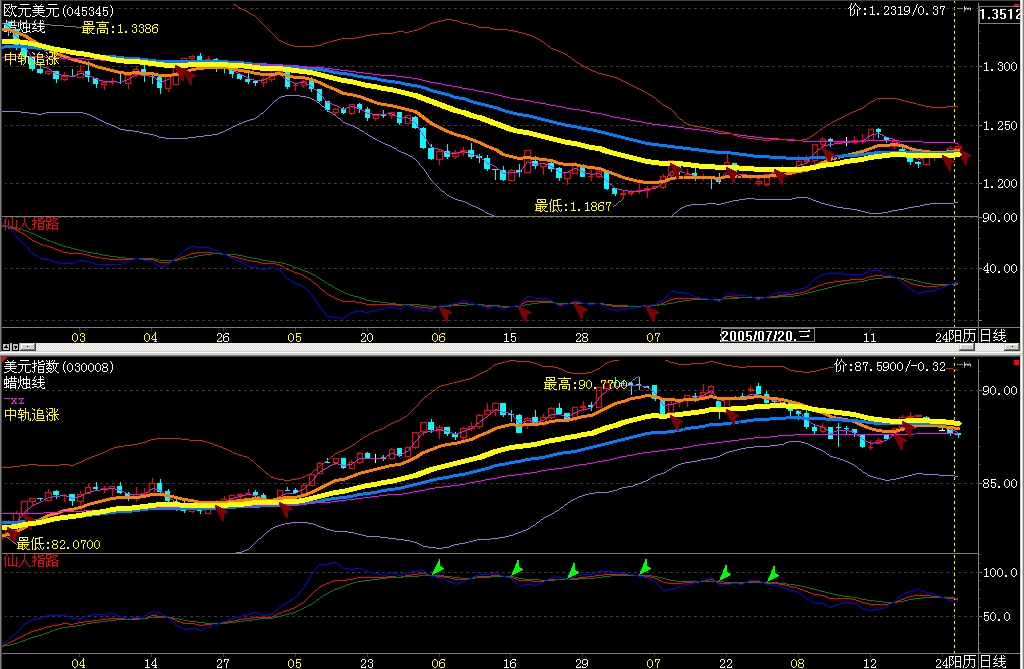Click the last green arrow signal in lower indicator
Image resolution: width=1024 pixels, height=669 pixels.
[x=773, y=574]
